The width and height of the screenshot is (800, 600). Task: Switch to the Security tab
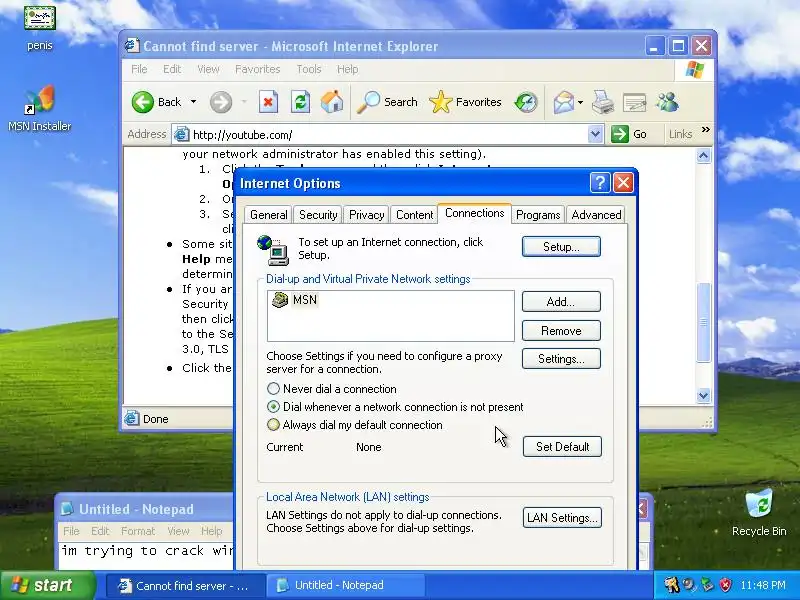[x=318, y=215]
